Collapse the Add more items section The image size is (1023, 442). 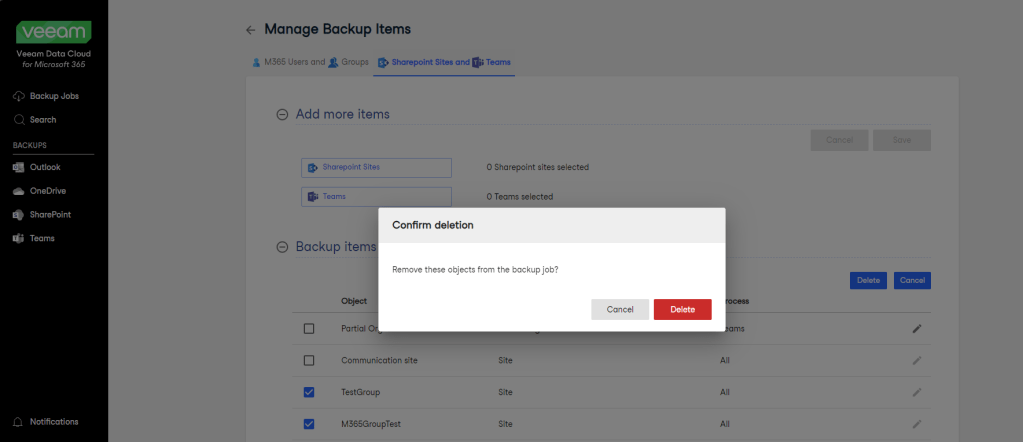click(282, 115)
